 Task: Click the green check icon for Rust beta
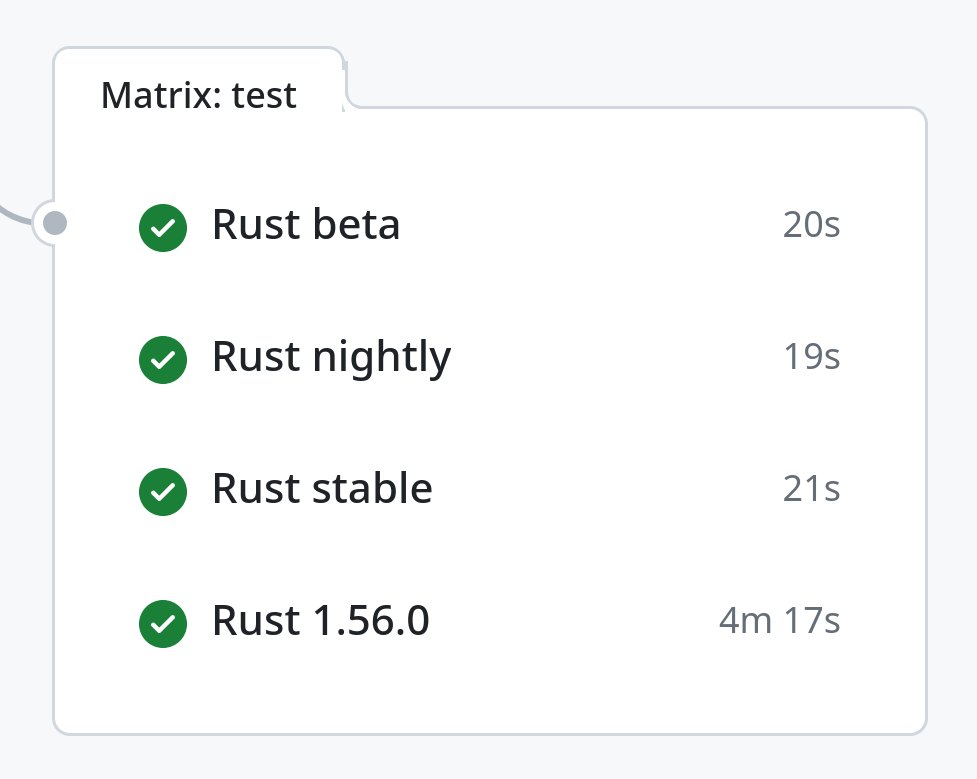(x=163, y=227)
